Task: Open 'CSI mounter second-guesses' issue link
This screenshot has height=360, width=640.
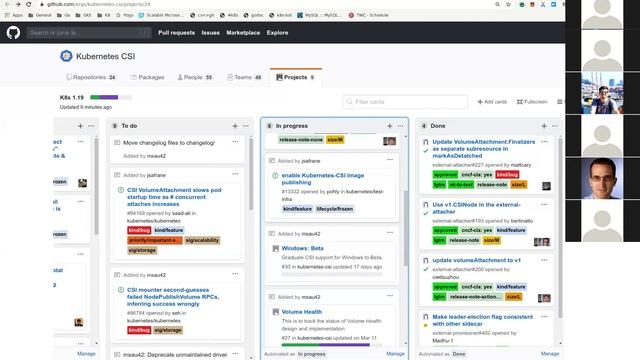Action: [x=173, y=297]
